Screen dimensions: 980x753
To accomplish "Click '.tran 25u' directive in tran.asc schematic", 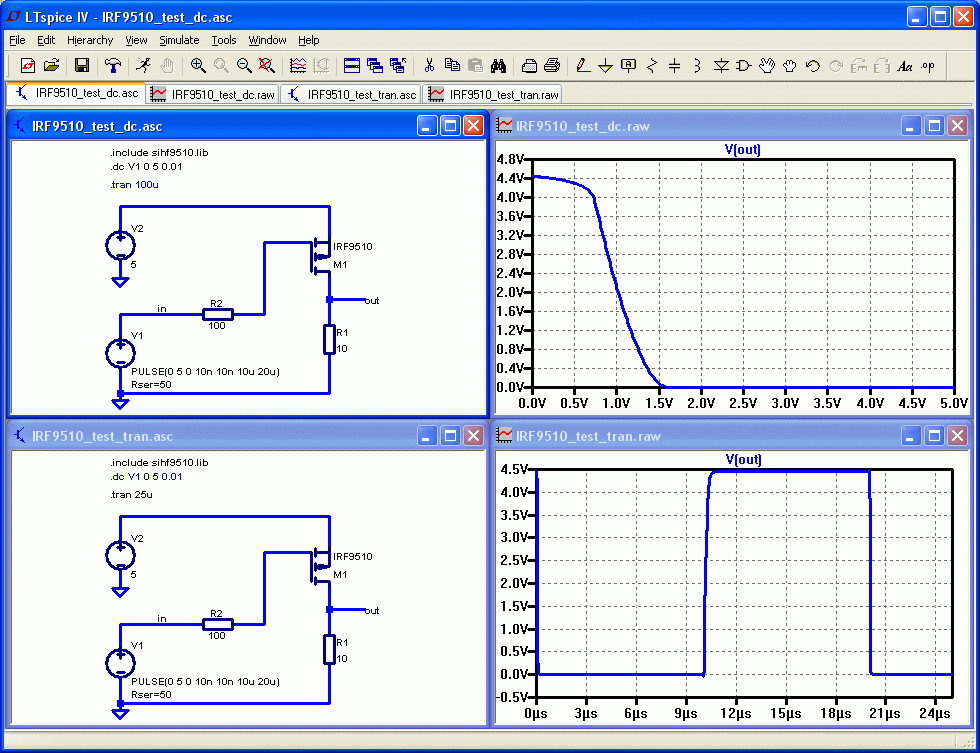I will pyautogui.click(x=131, y=494).
